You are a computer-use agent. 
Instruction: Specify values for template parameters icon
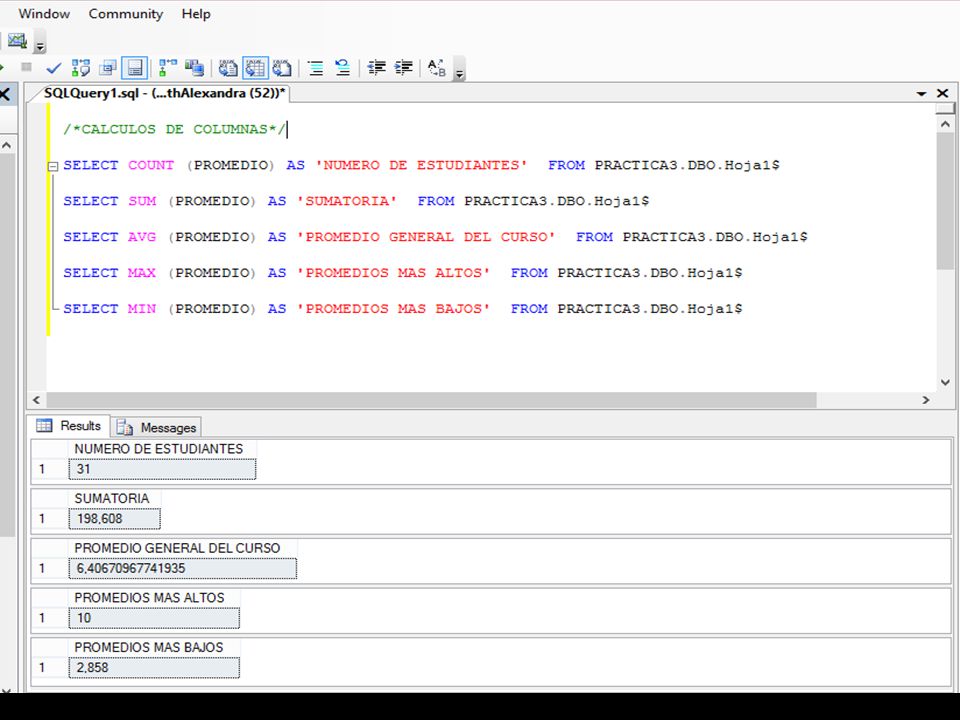tap(437, 68)
